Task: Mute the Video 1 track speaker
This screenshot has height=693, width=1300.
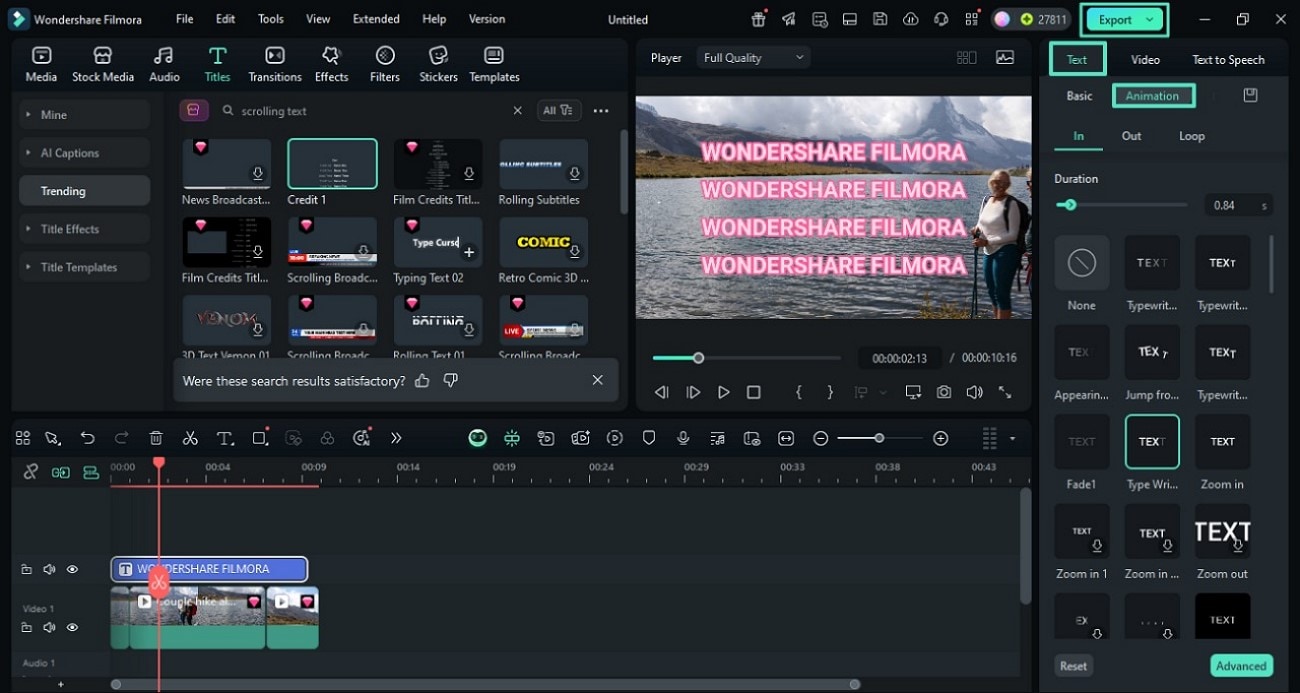Action: click(49, 627)
